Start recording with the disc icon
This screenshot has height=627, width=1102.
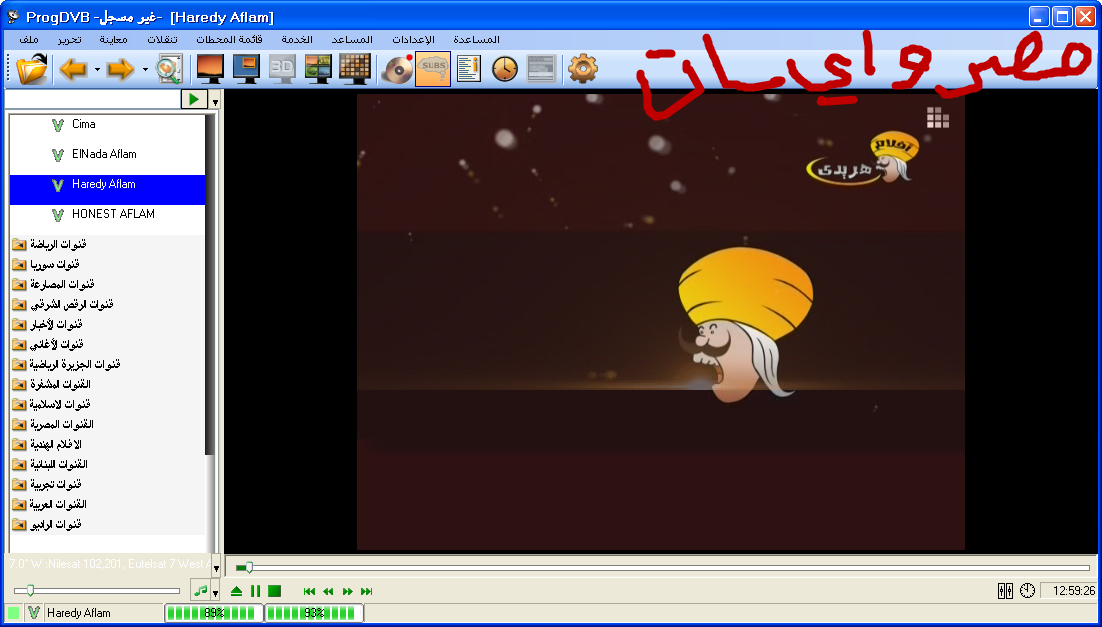pos(397,69)
